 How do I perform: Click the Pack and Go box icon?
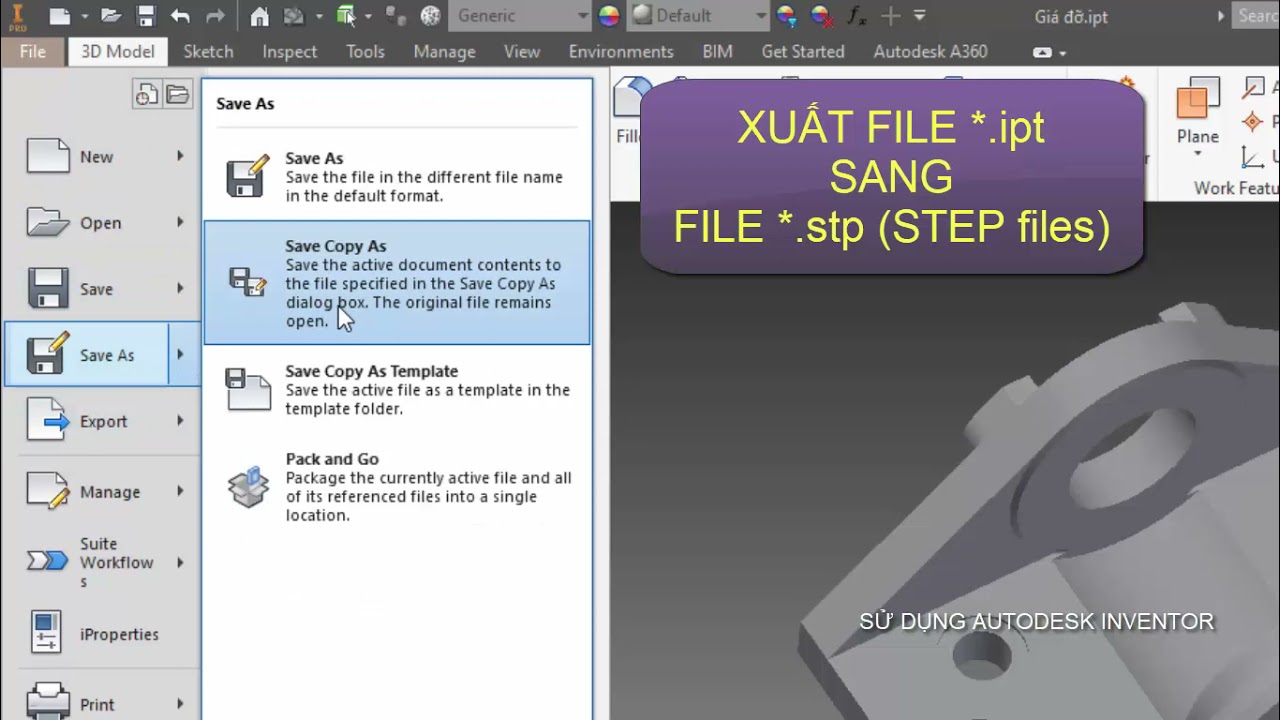pos(248,487)
